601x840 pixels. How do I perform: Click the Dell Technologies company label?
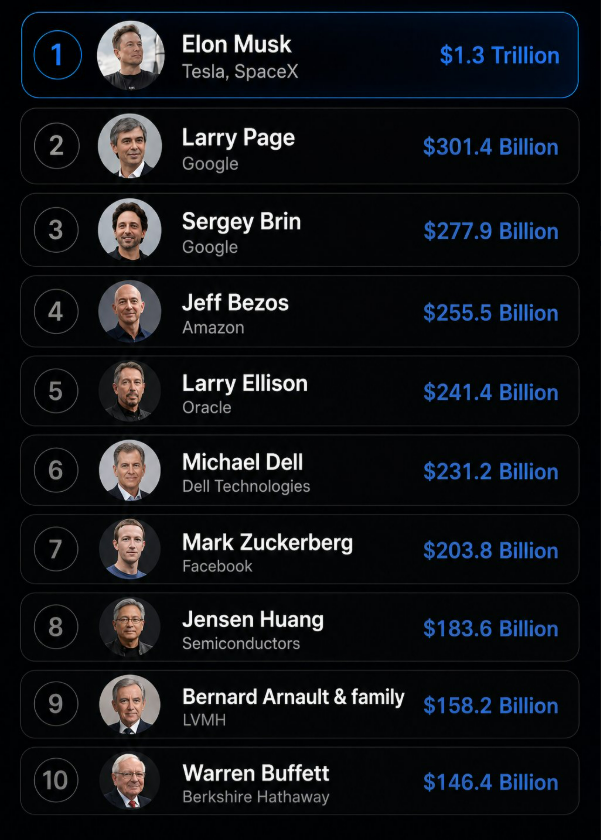[246, 486]
